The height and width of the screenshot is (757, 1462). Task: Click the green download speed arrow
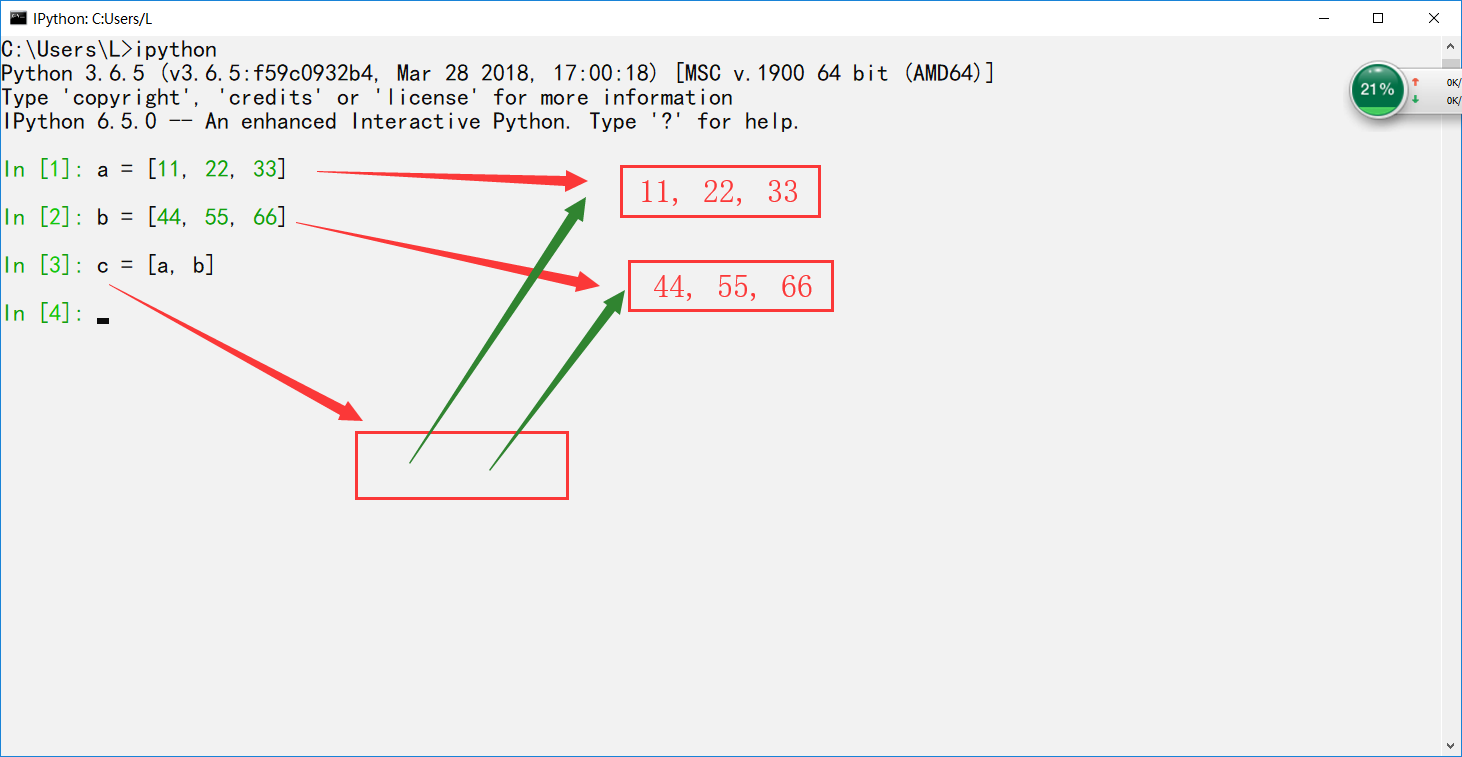[1415, 99]
